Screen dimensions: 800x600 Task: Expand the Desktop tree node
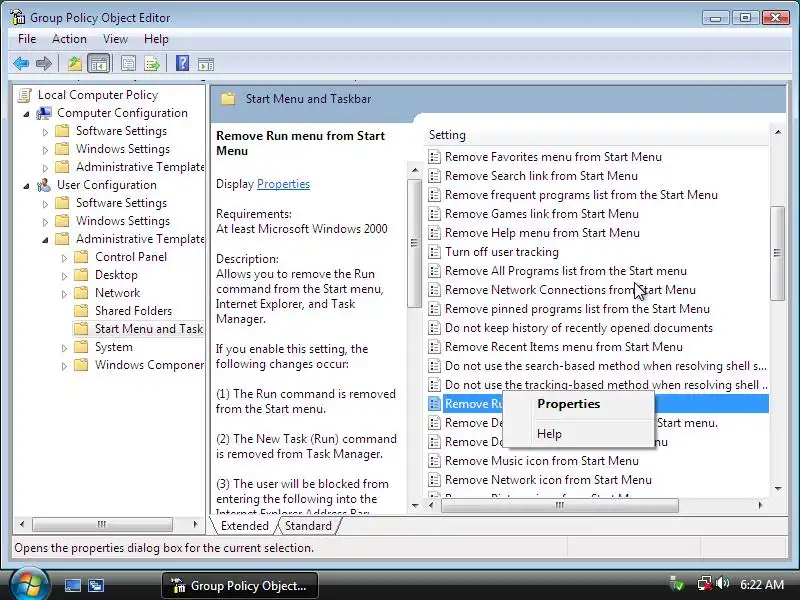coord(64,276)
